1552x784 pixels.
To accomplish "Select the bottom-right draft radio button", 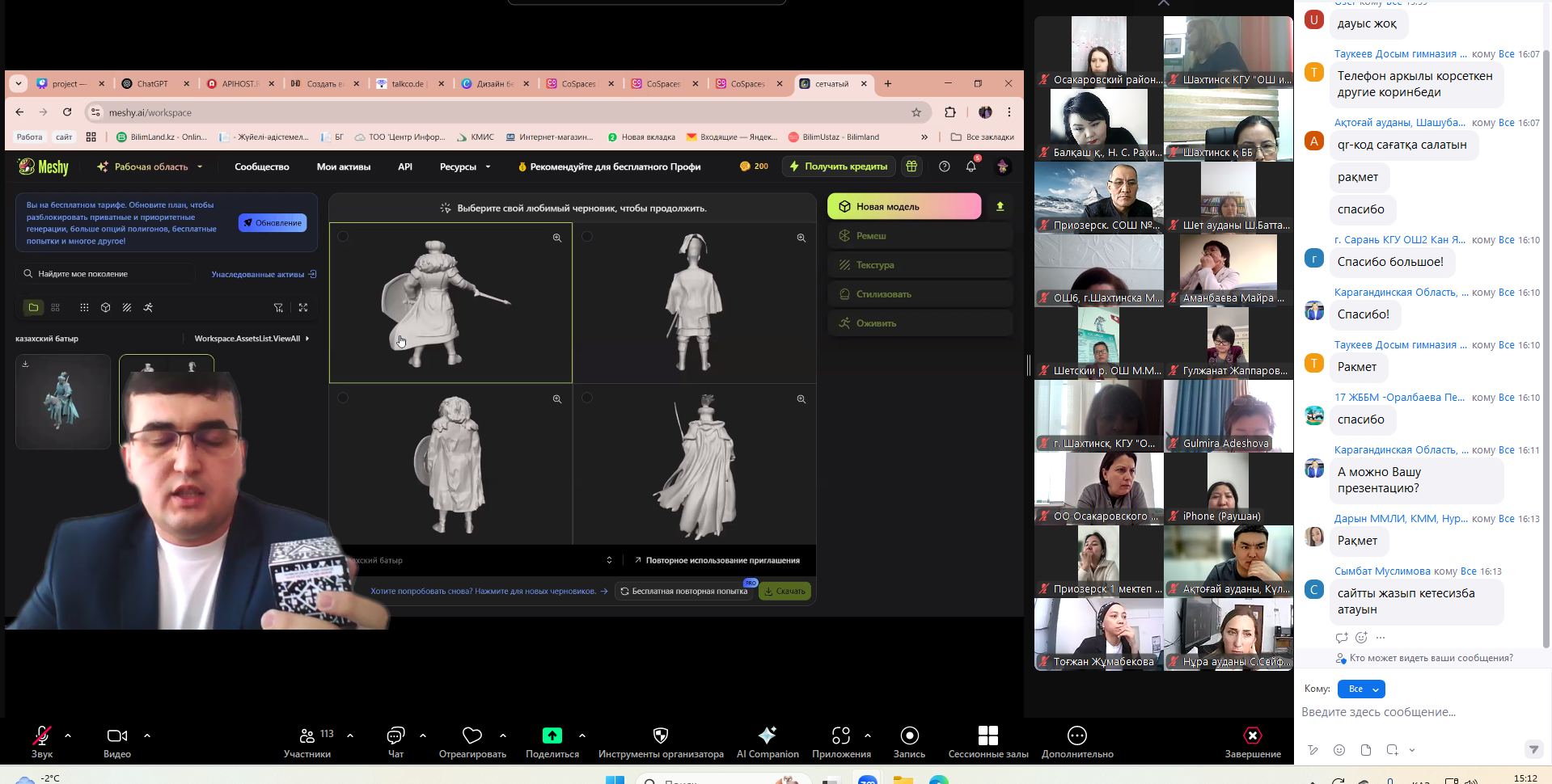I will pyautogui.click(x=587, y=398).
